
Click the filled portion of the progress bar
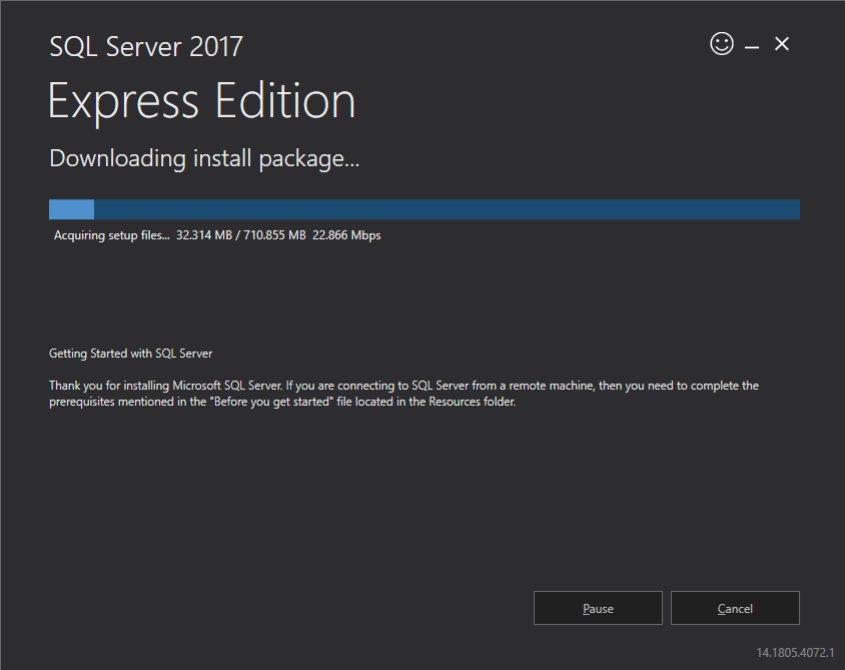point(71,209)
